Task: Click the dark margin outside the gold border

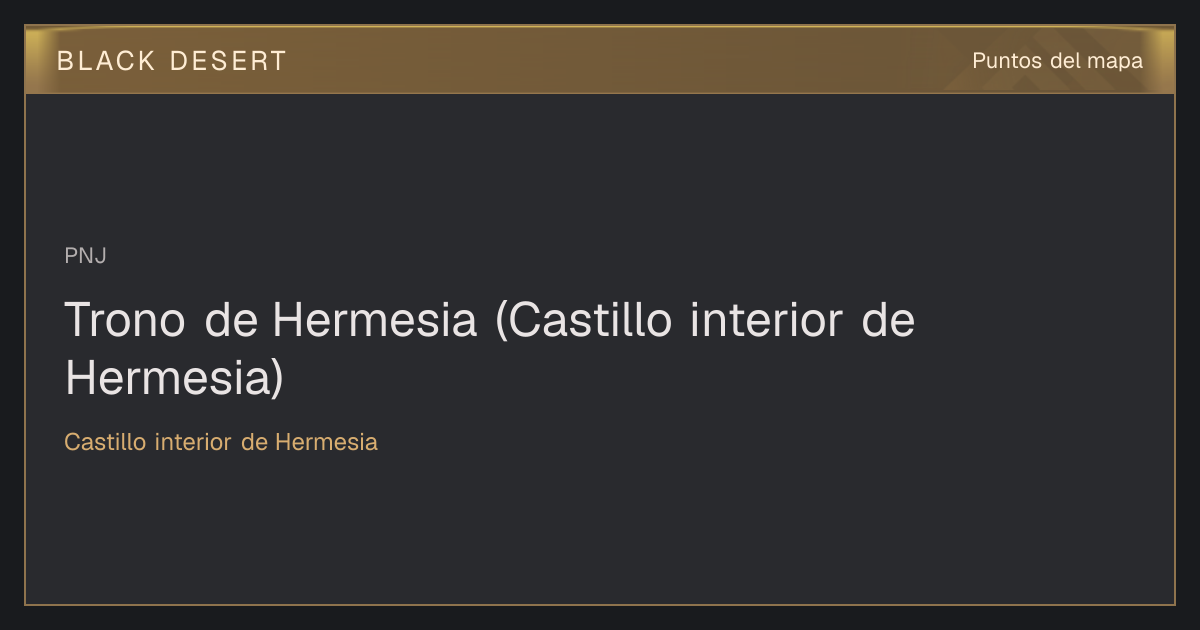Action: (600, 12)
